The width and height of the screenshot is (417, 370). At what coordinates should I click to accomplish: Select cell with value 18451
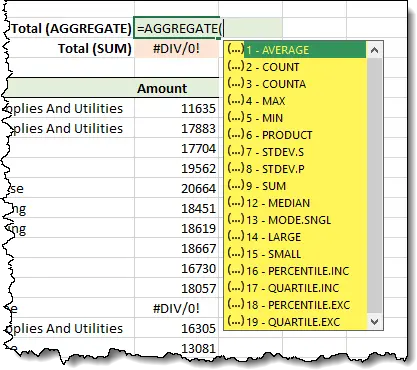(x=177, y=208)
